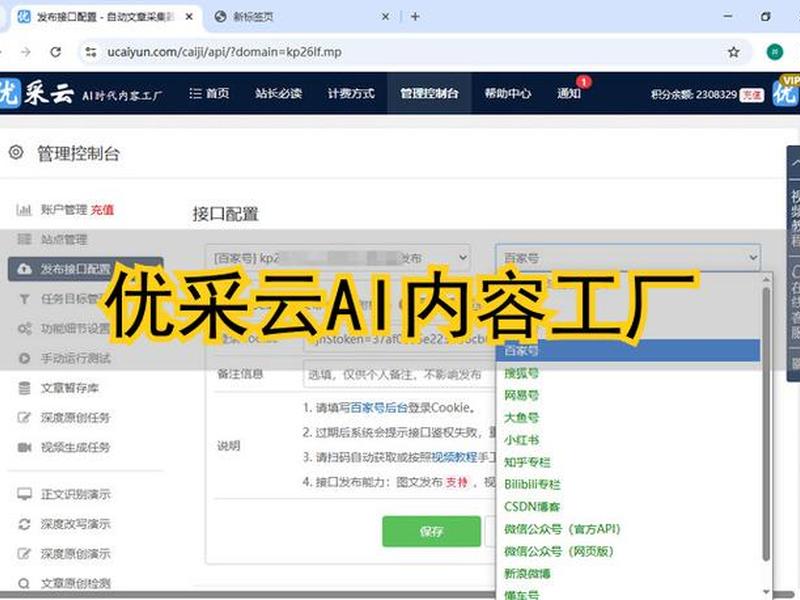Collapse the open 百家号 platform dropdown
Screen dimensions: 800x600
coord(628,258)
